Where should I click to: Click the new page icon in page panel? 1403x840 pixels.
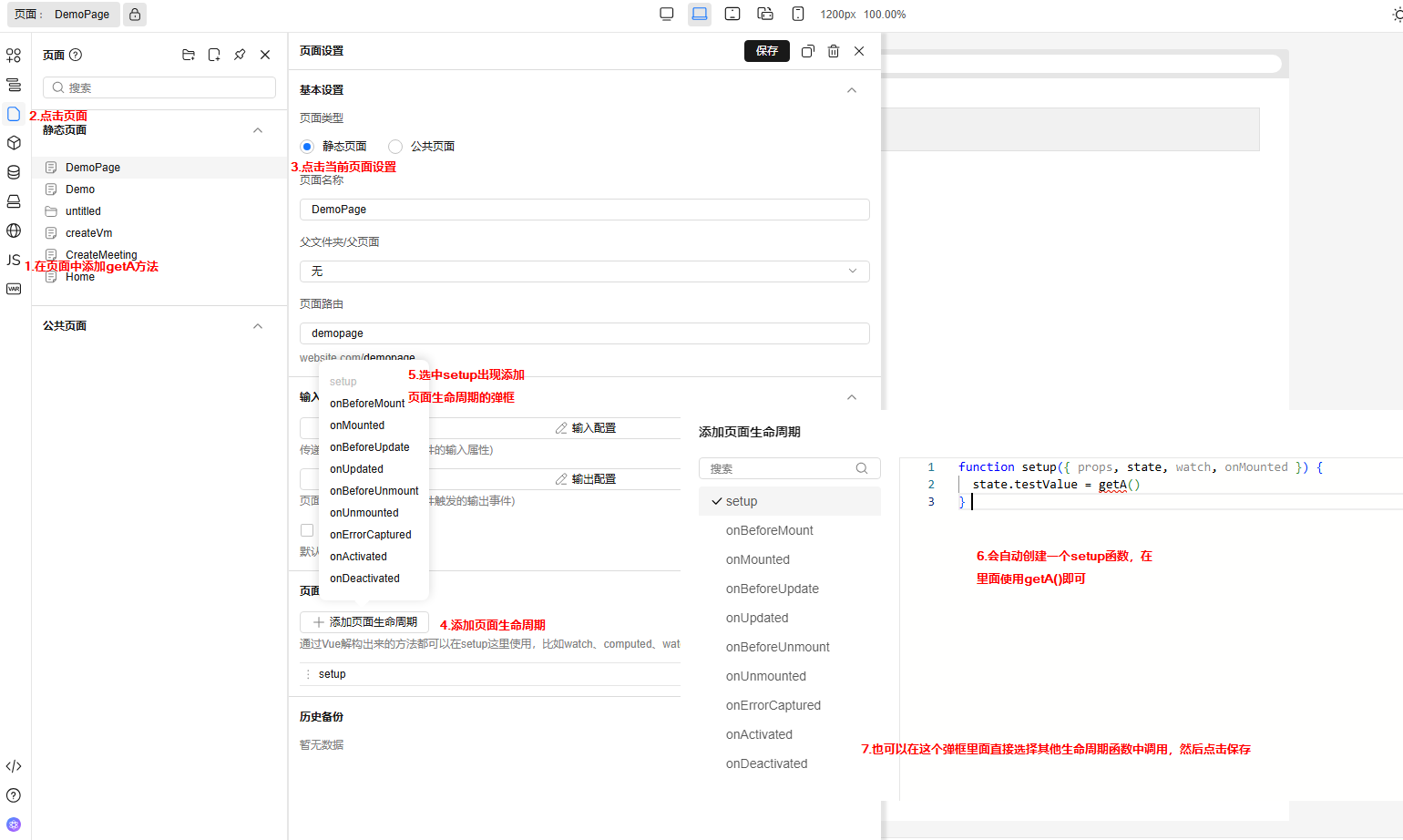(x=214, y=55)
